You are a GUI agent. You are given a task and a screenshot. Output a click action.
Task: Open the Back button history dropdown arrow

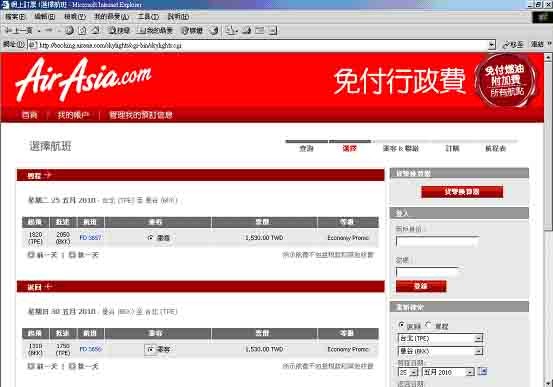(x=39, y=30)
